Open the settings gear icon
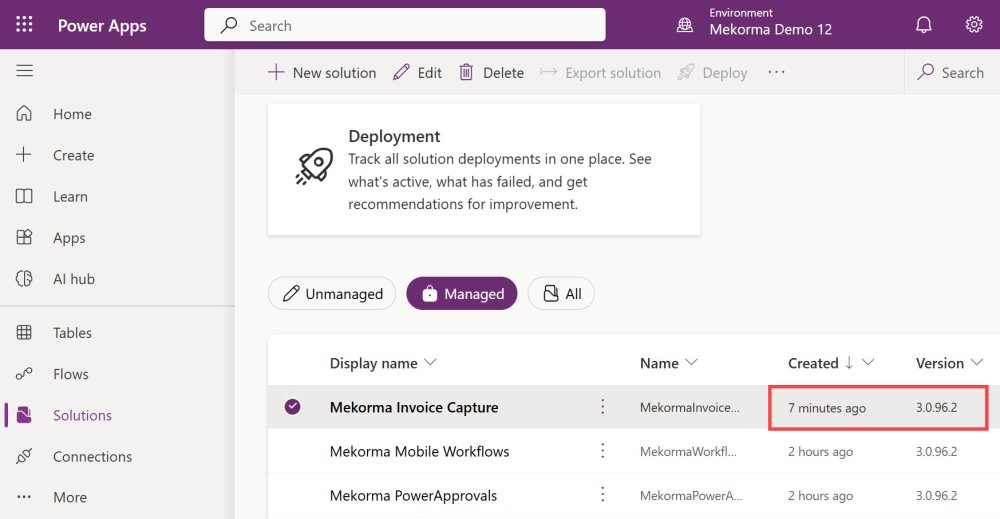 pos(973,25)
